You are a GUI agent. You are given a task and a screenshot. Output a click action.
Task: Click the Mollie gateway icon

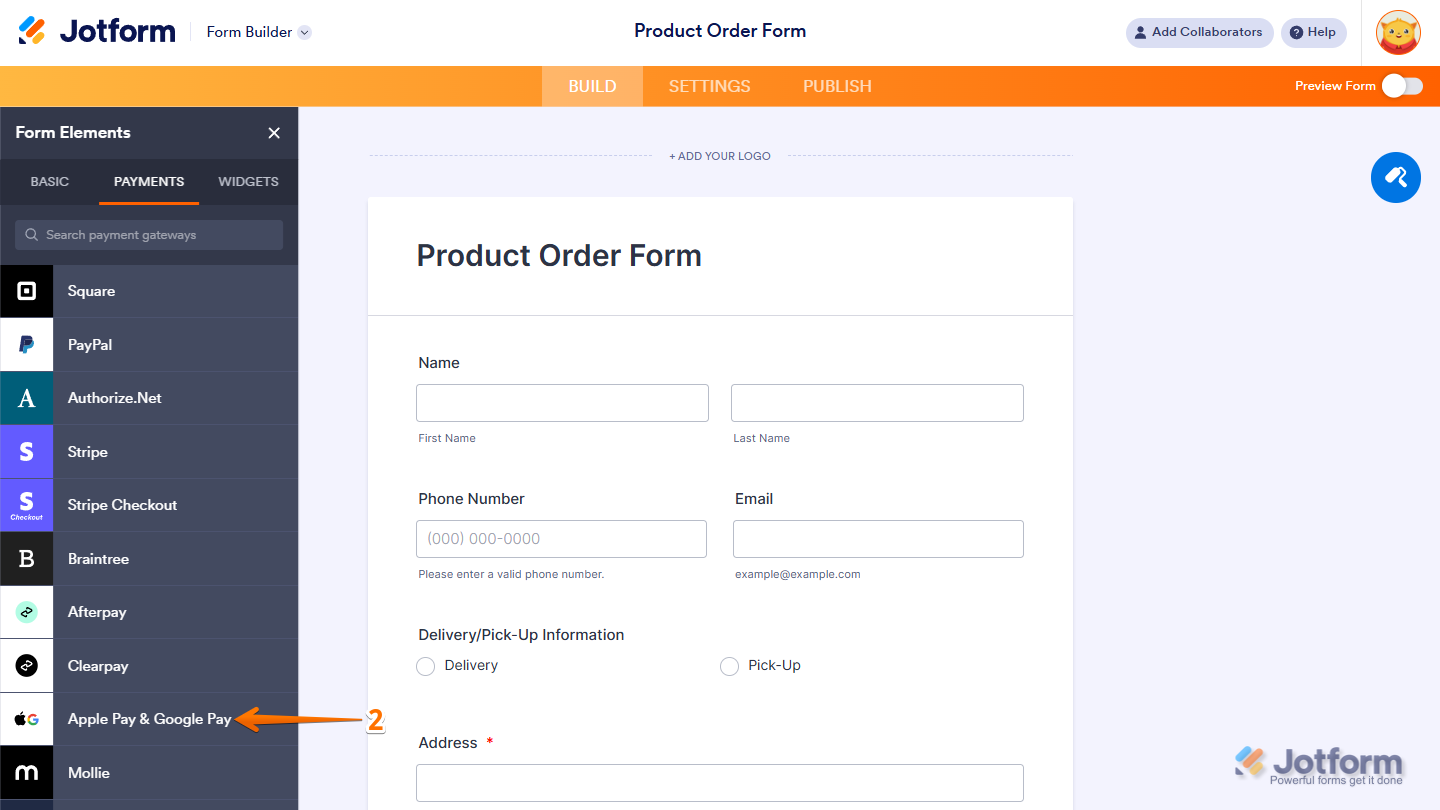click(27, 773)
